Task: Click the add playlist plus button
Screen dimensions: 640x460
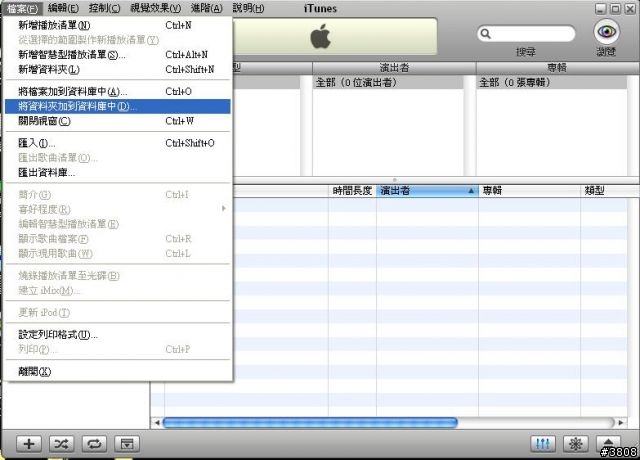Action: coord(29,444)
